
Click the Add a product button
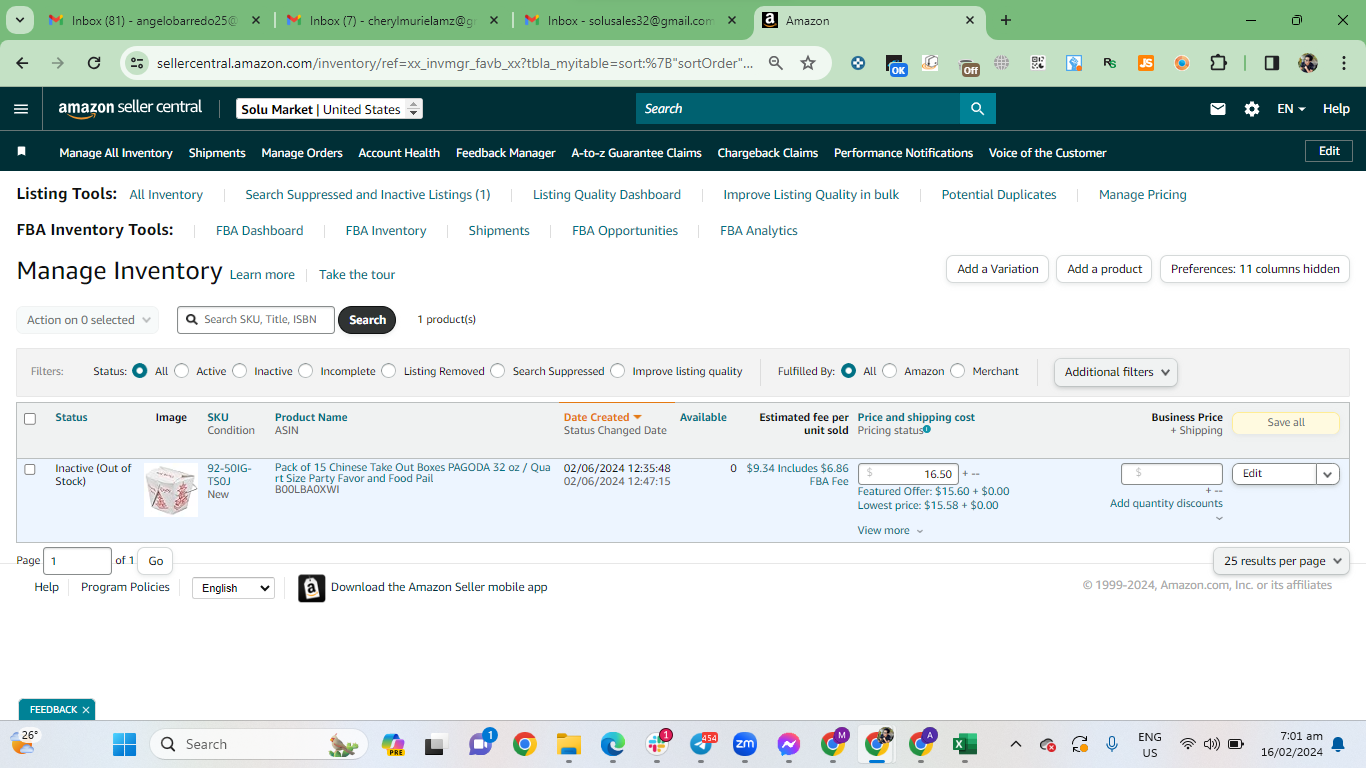point(1104,269)
